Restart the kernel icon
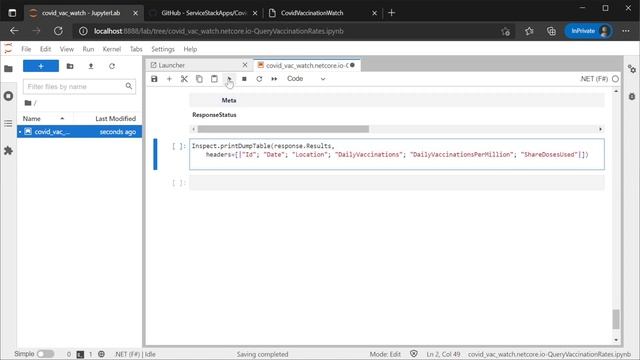Viewport: 640px width, 360px height. point(259,79)
